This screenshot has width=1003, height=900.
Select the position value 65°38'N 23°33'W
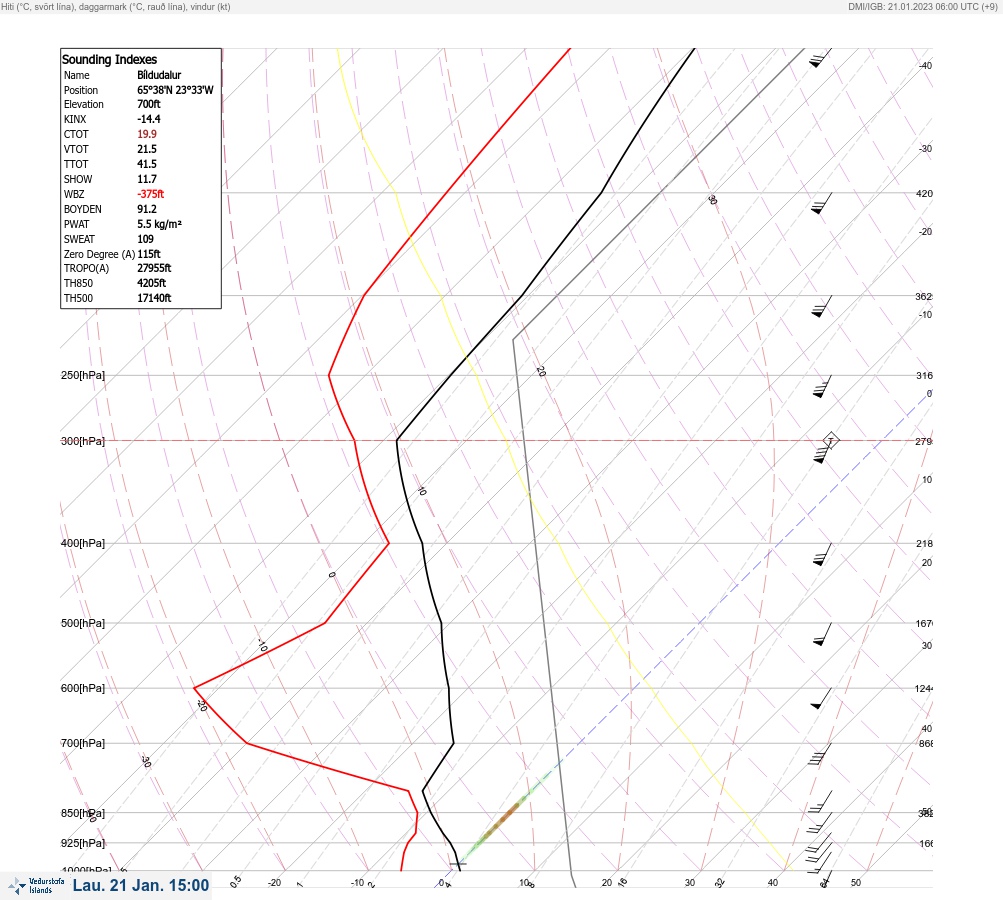(175, 90)
